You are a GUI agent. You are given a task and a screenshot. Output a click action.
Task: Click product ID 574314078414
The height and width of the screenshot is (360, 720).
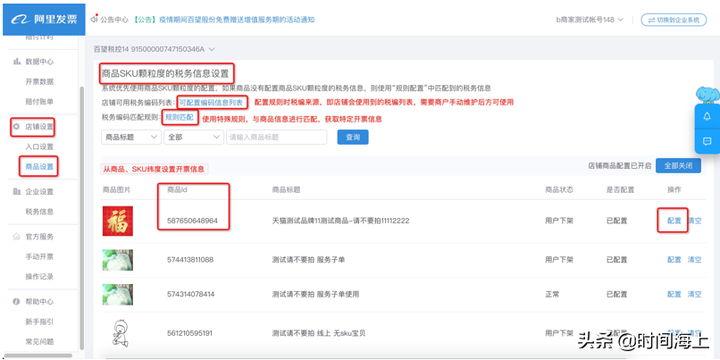[191, 294]
